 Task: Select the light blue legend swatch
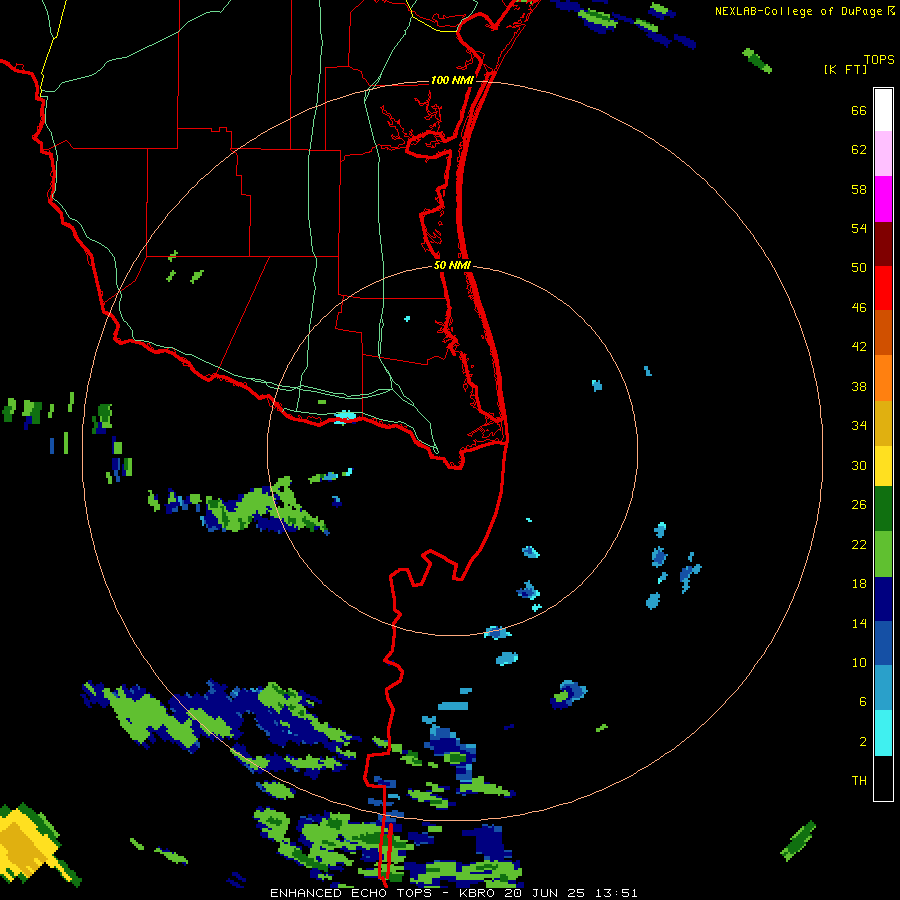point(883,688)
